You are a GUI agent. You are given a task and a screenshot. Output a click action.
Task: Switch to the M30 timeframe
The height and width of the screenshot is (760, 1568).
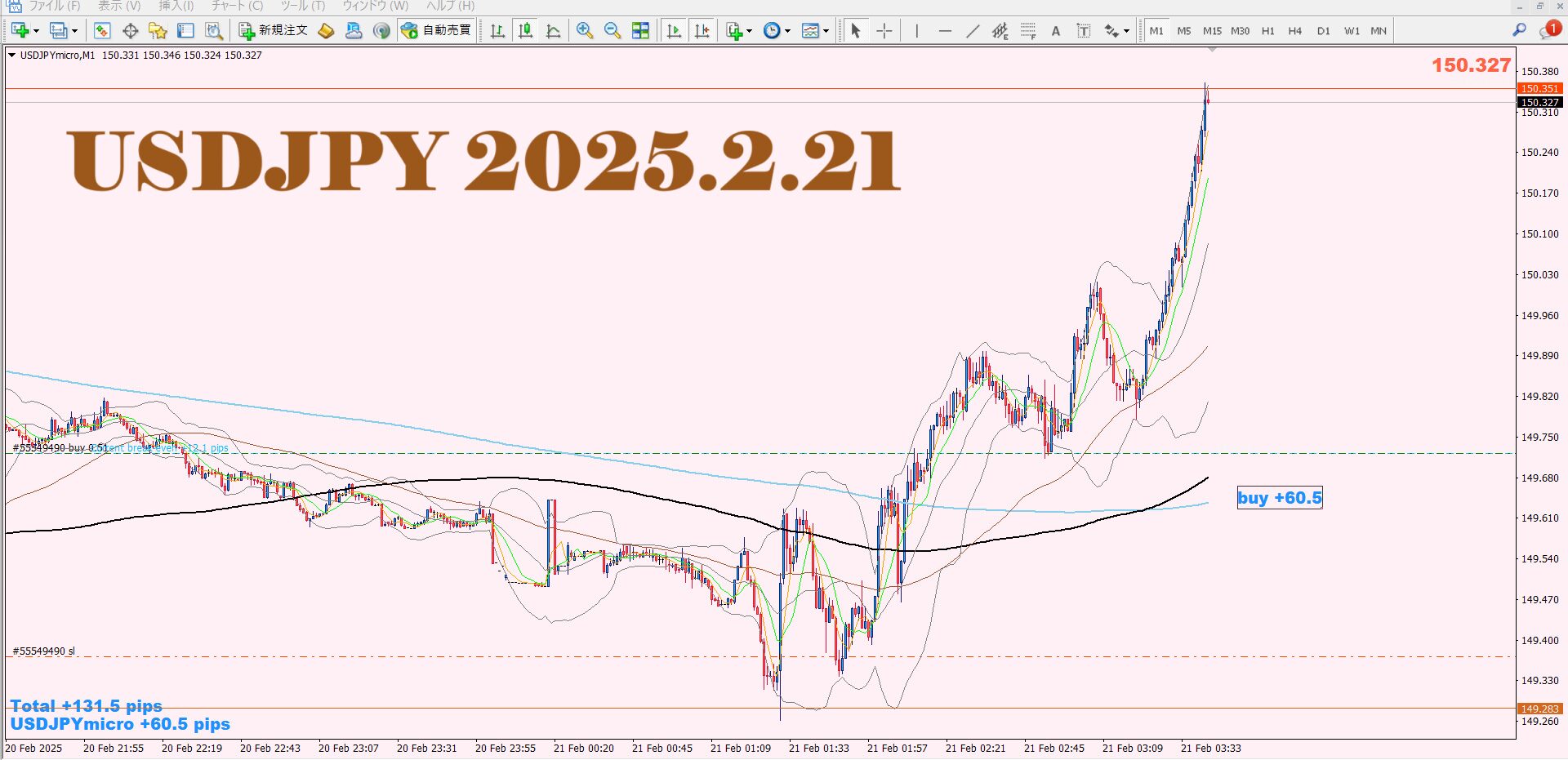click(1240, 31)
